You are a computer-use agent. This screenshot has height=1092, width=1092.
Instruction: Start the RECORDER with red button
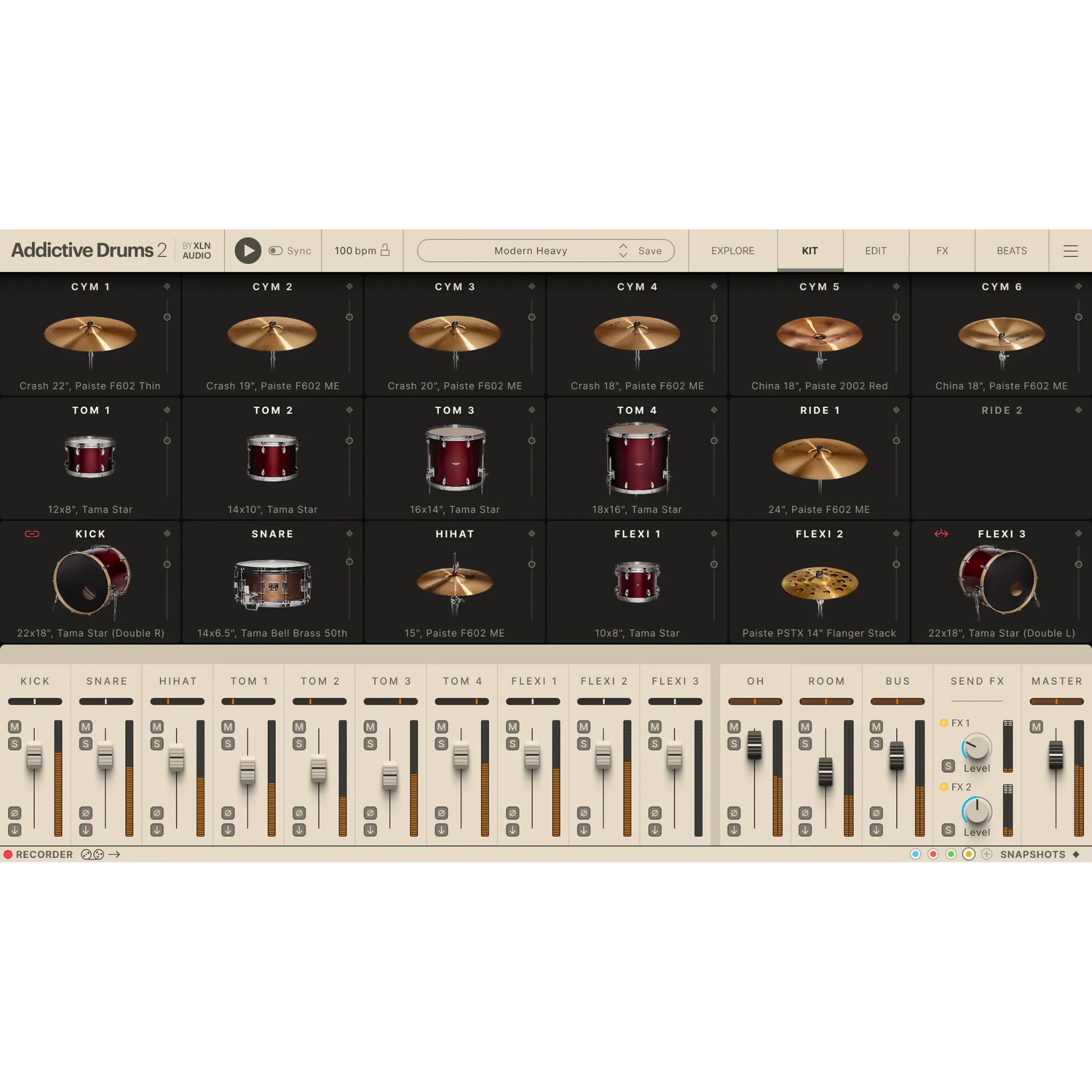[8, 854]
